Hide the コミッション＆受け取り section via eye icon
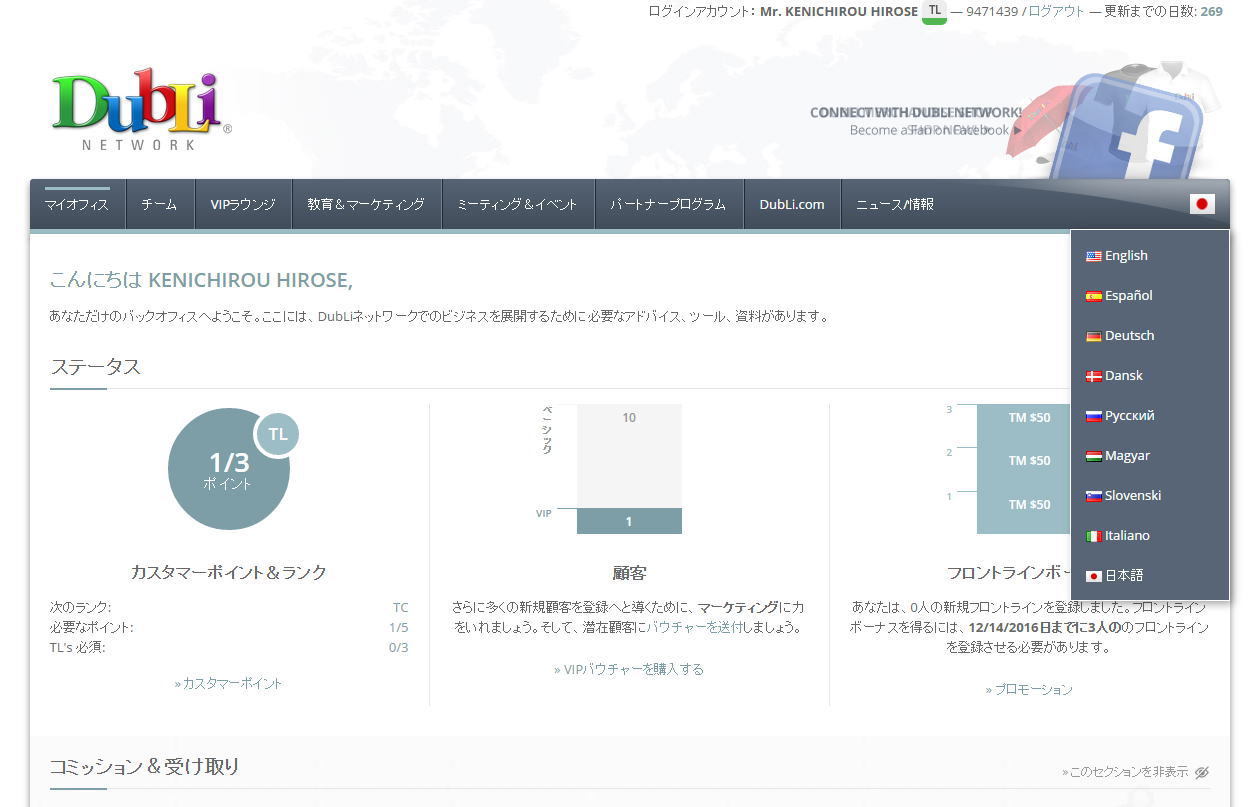Viewport: 1255px width, 807px height. [x=1202, y=772]
